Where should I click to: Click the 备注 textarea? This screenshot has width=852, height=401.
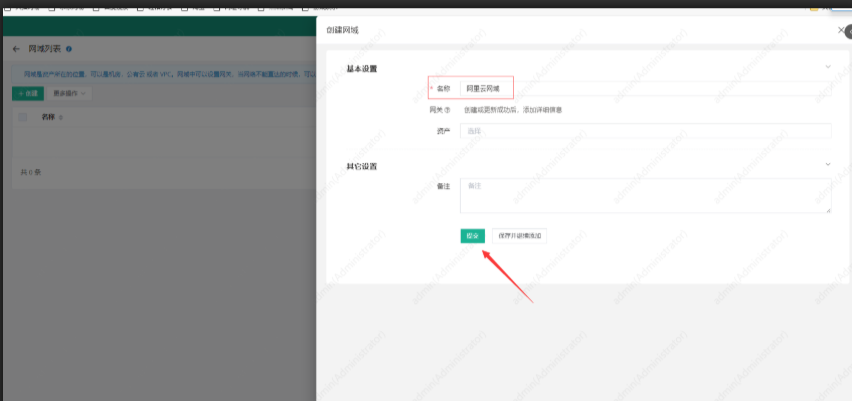point(645,195)
